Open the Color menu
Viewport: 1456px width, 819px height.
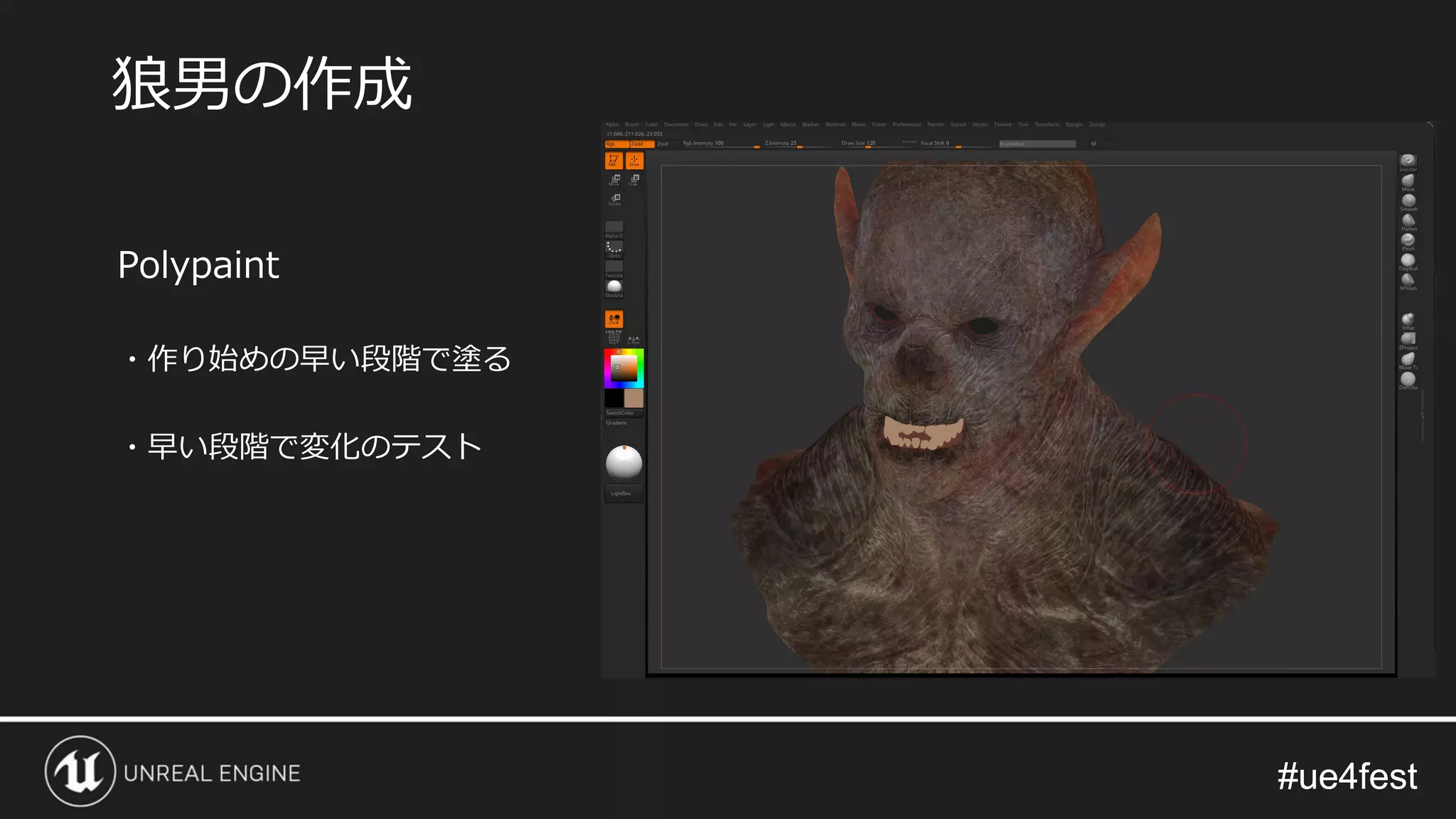coord(651,124)
